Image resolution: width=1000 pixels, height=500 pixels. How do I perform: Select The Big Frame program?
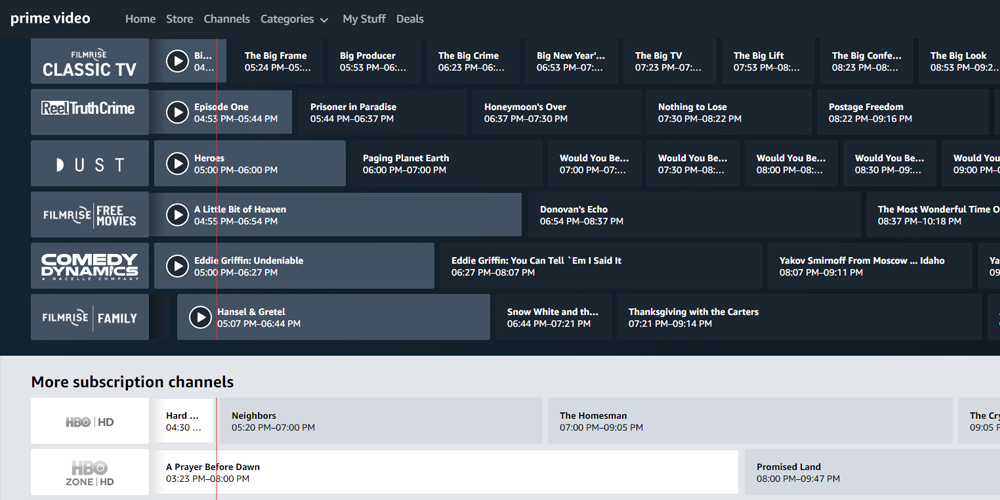(278, 61)
